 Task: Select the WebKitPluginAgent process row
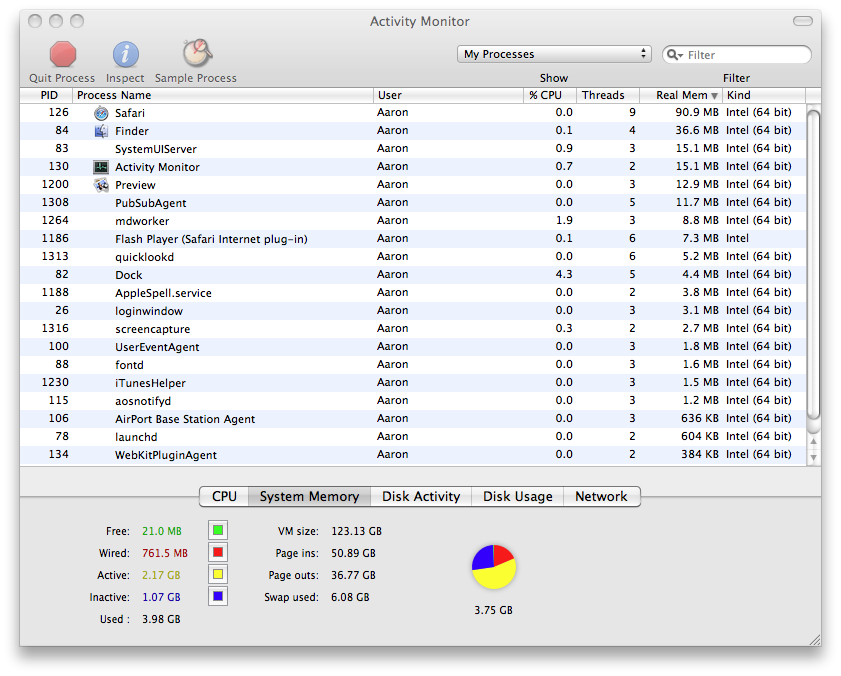click(x=413, y=455)
